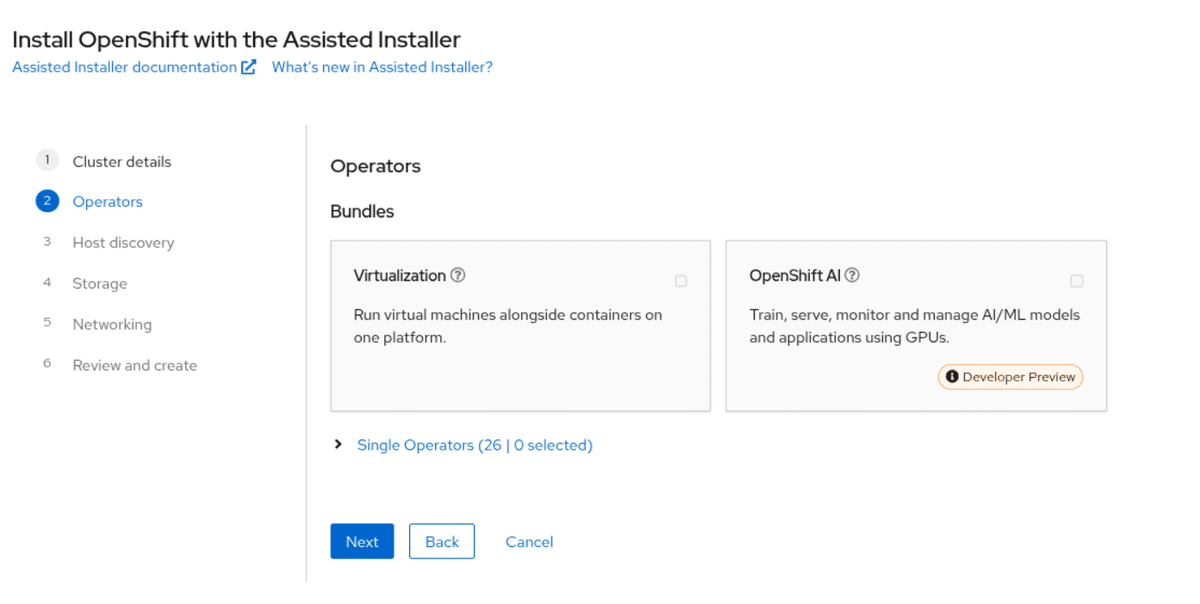Click the Developer Preview info icon
This screenshot has height=604, width=1200.
[x=952, y=377]
